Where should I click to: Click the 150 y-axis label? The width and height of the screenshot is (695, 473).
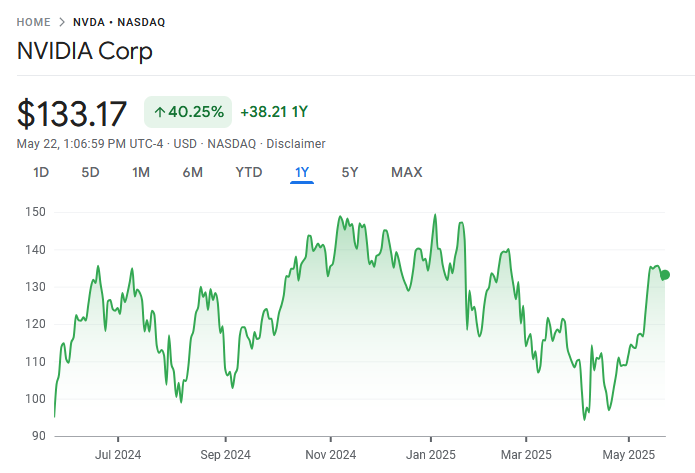35,212
